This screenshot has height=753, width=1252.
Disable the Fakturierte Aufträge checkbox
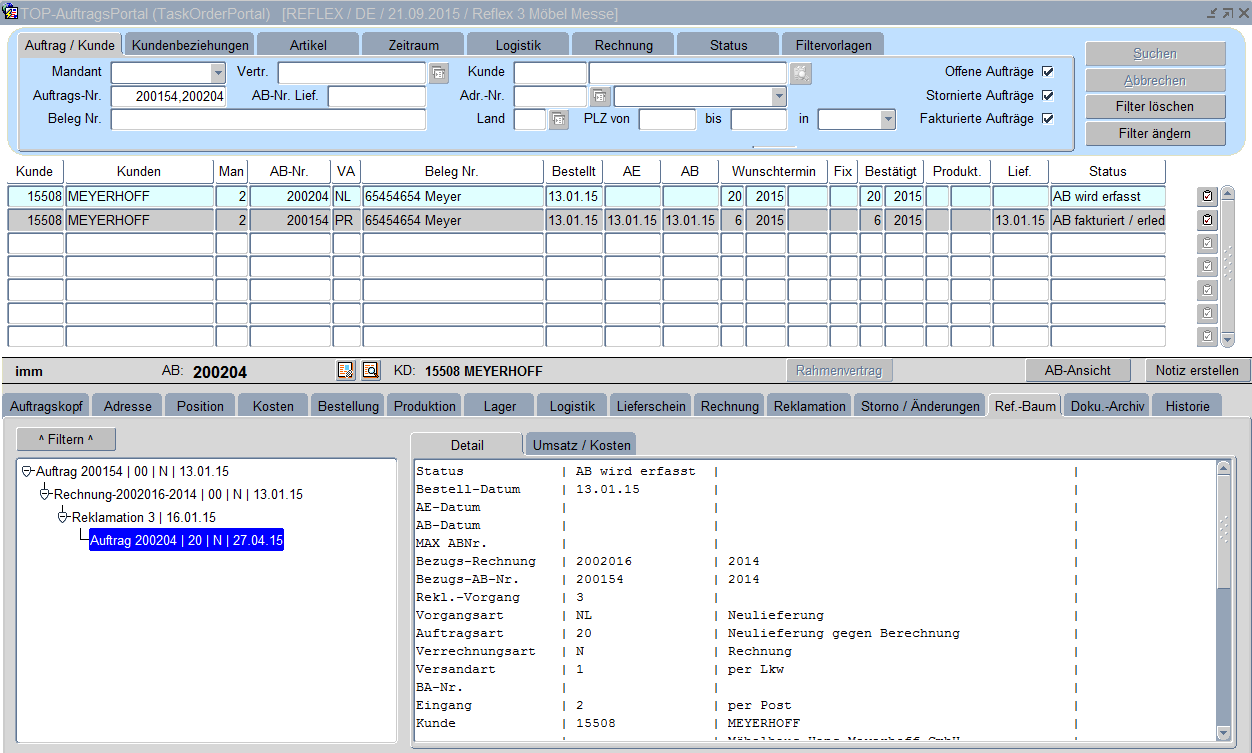[x=1048, y=118]
